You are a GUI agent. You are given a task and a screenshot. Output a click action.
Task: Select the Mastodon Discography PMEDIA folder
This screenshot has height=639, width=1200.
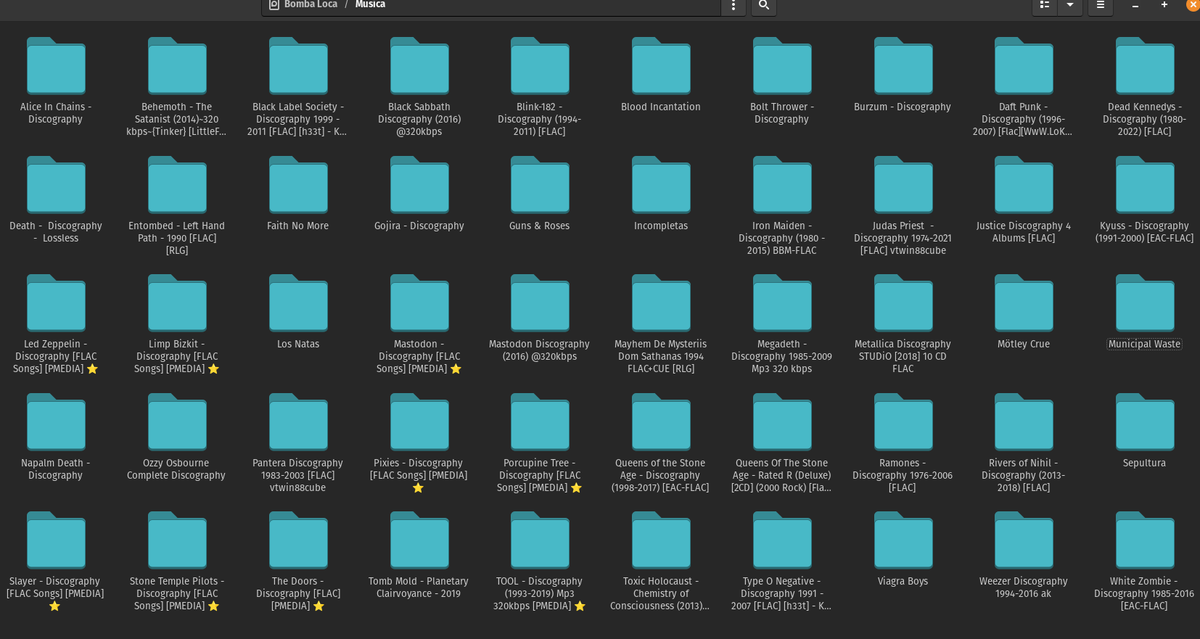pyautogui.click(x=419, y=303)
